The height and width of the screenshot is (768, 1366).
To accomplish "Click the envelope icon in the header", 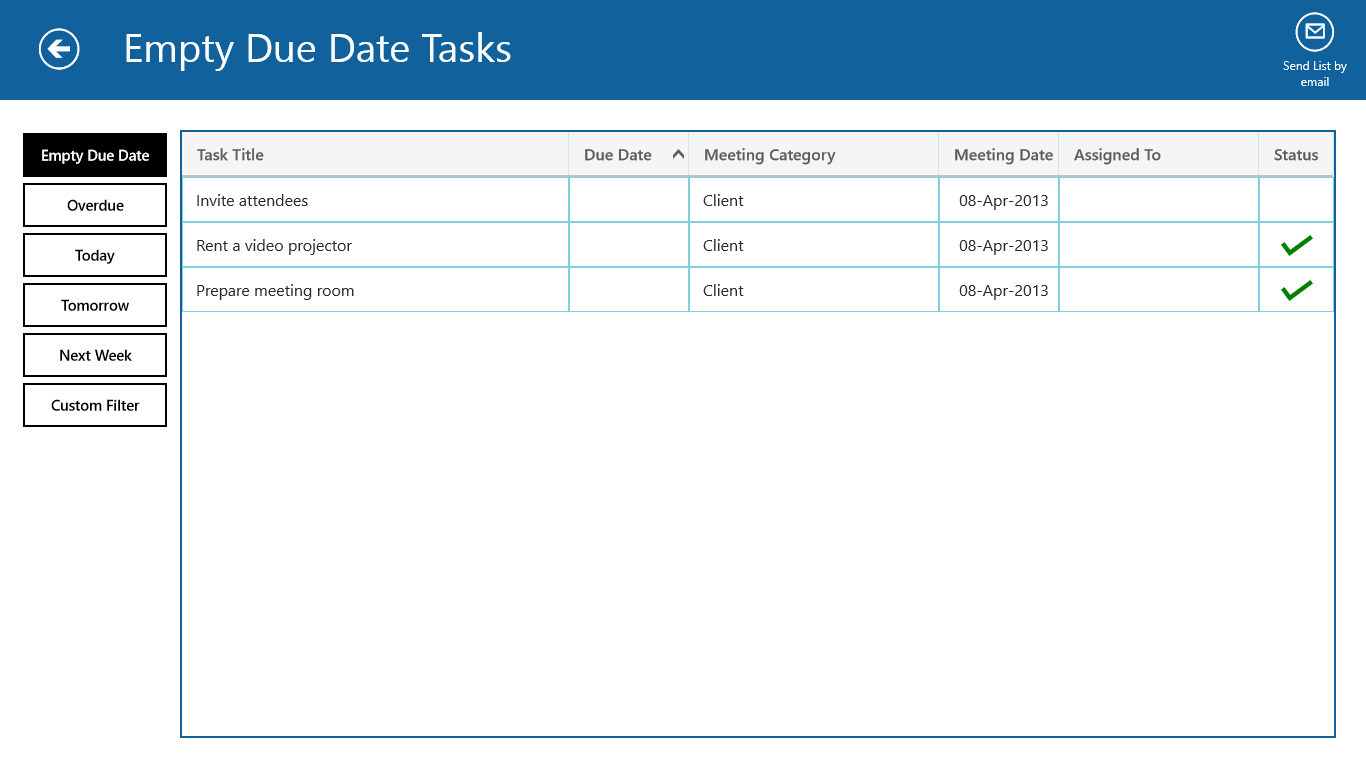I will click(1314, 32).
